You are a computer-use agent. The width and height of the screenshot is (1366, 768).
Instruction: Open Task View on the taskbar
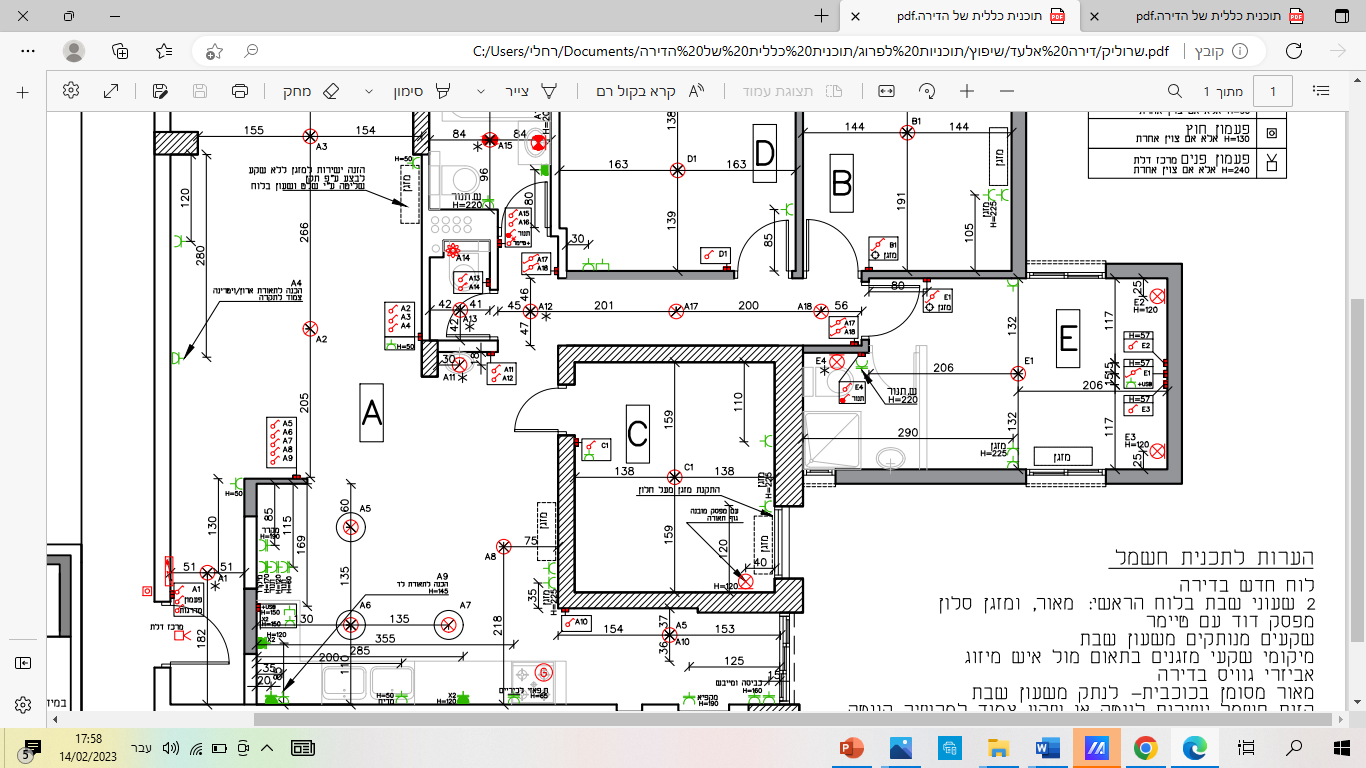point(1247,747)
